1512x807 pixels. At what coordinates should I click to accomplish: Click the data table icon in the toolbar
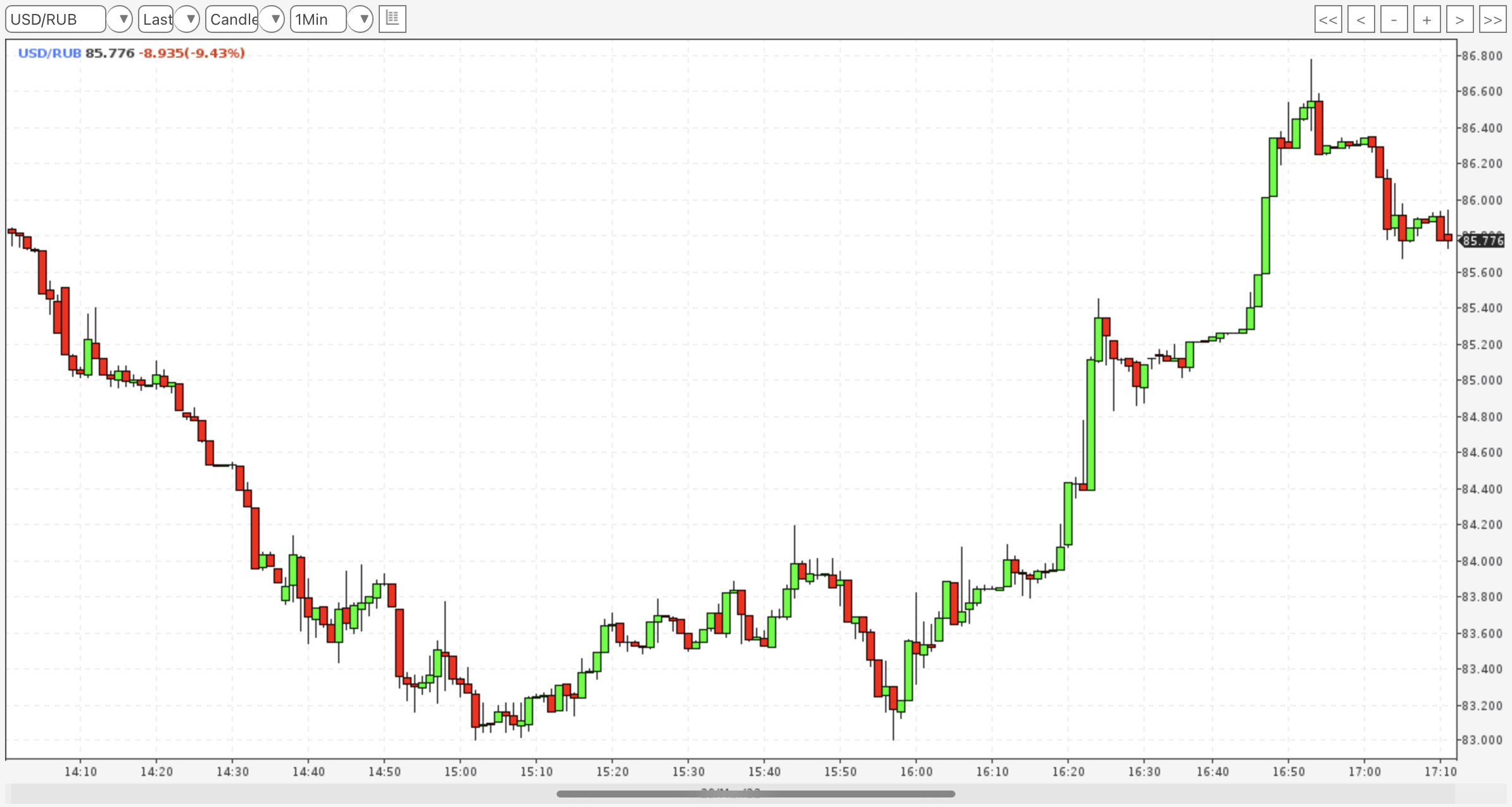pos(392,19)
